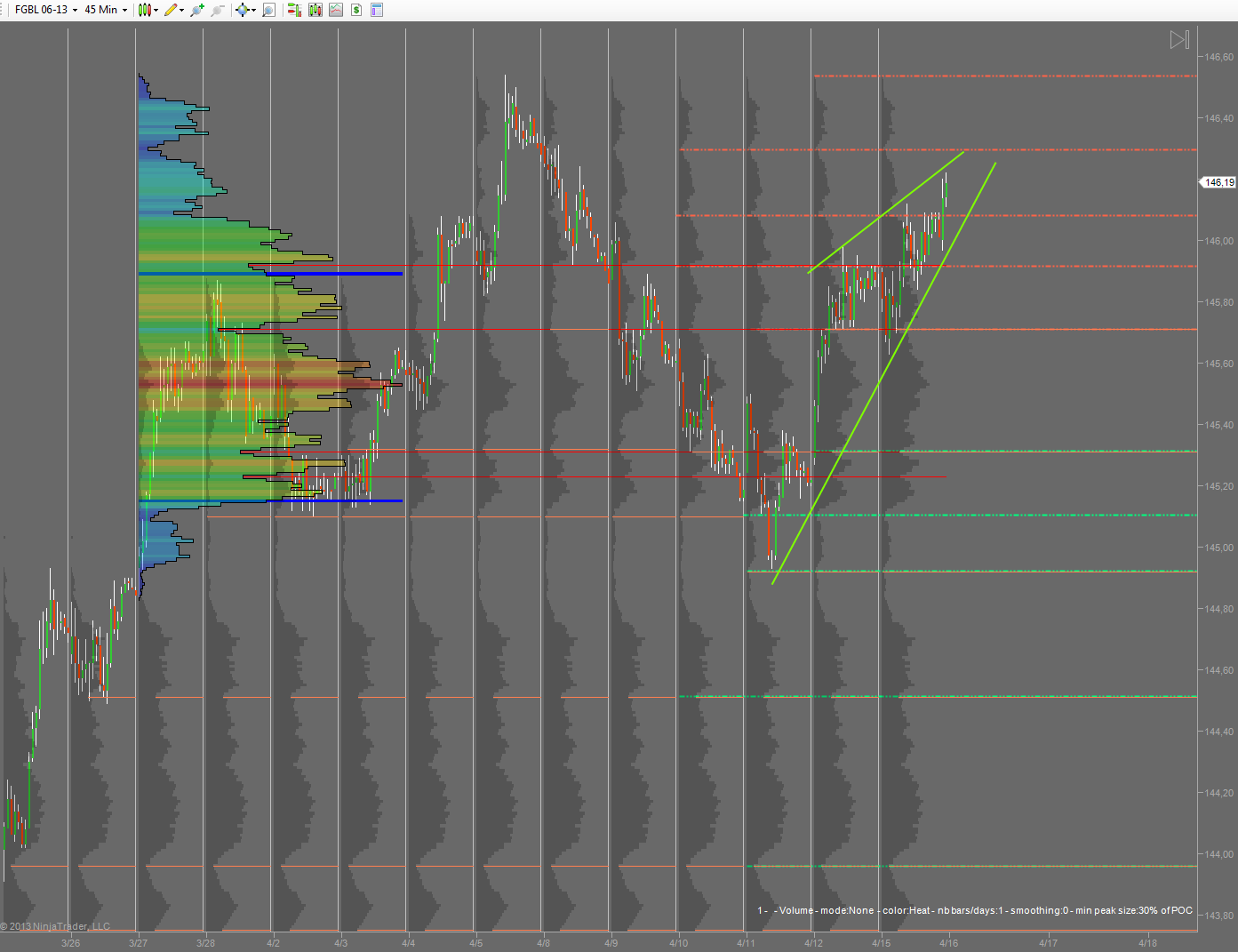
Task: Click the 145,20 price axis label
Action: tap(1219, 486)
